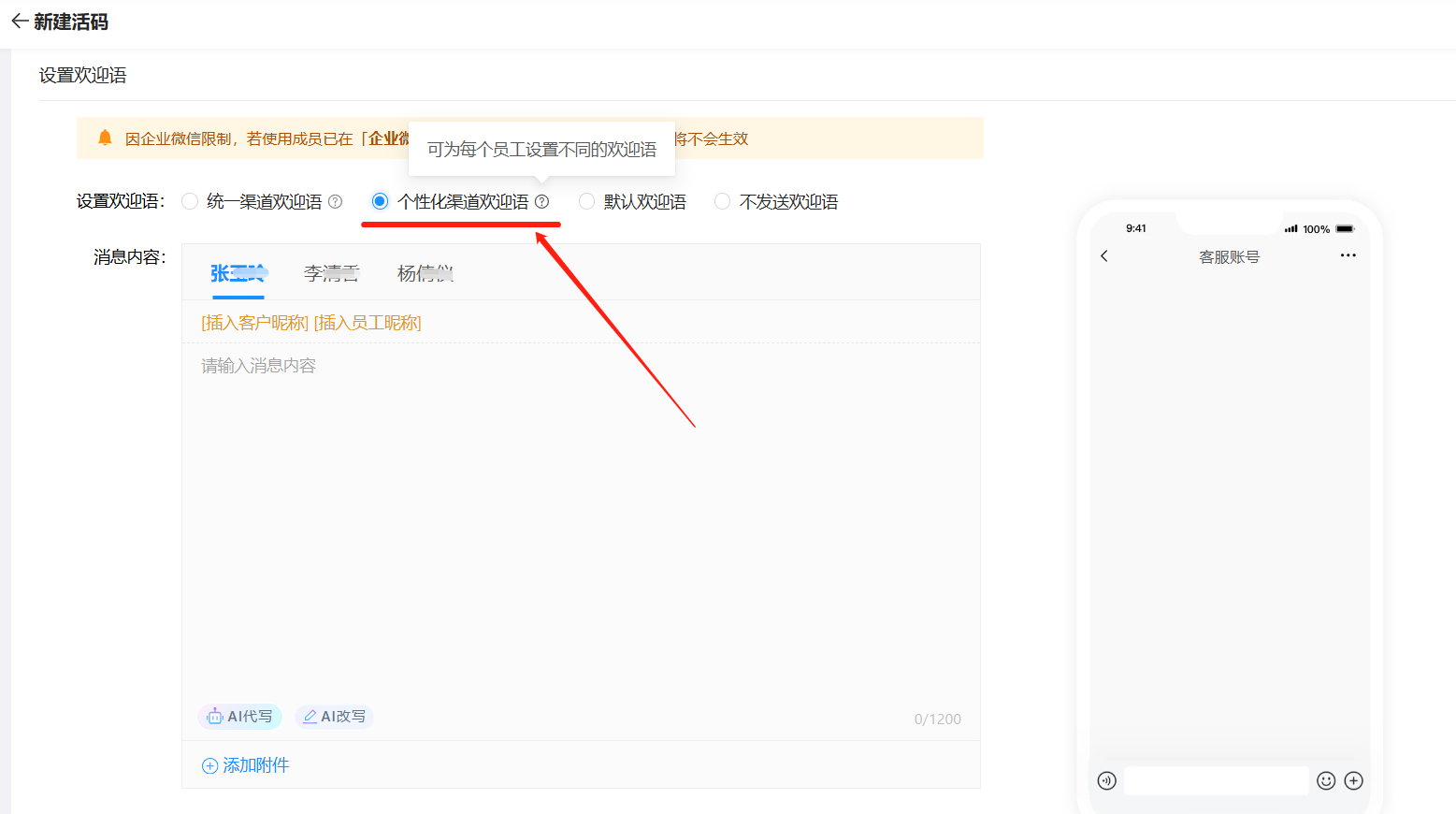
Task: Tap the plus icon in preview chat bar
Action: pyautogui.click(x=1354, y=780)
